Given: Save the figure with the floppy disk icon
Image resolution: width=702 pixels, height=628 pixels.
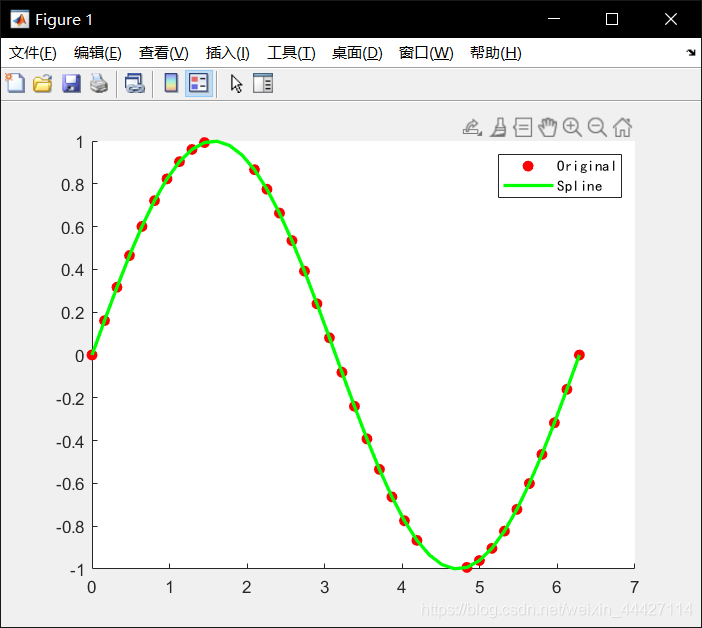Looking at the screenshot, I should click(71, 84).
